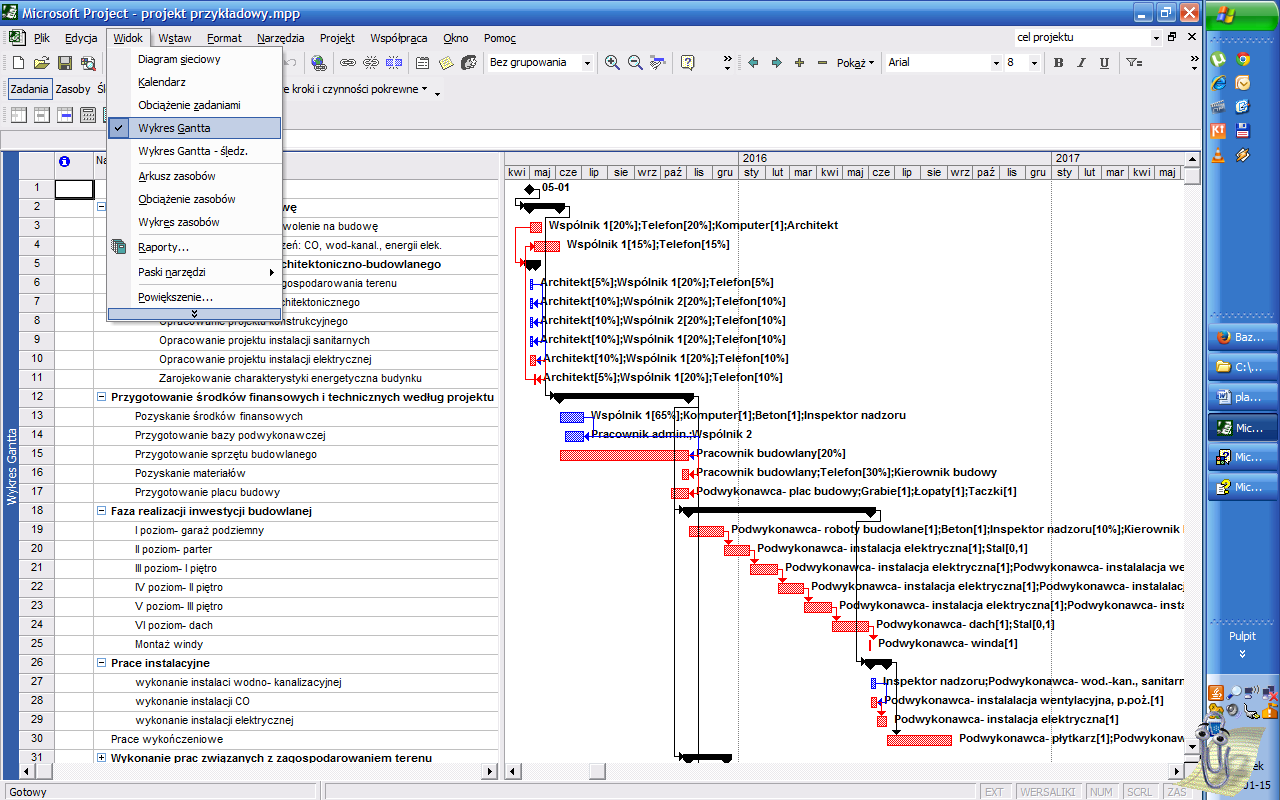The width and height of the screenshot is (1280, 800).
Task: Open Raporty... from the Widok menu
Action: tap(194, 247)
